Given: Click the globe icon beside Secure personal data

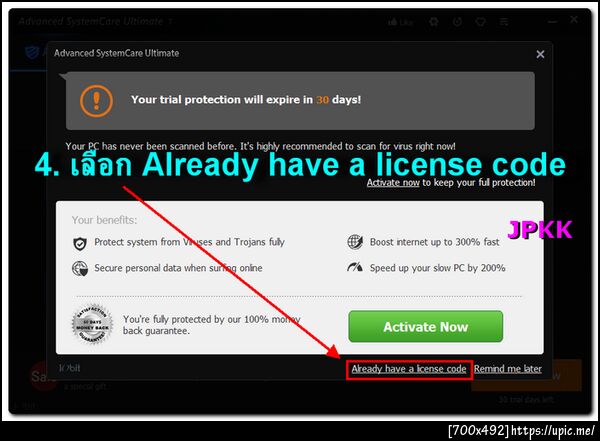Looking at the screenshot, I should click(80, 268).
